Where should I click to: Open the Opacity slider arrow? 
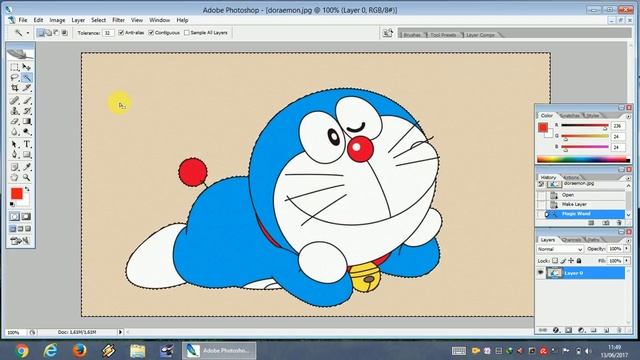627,249
